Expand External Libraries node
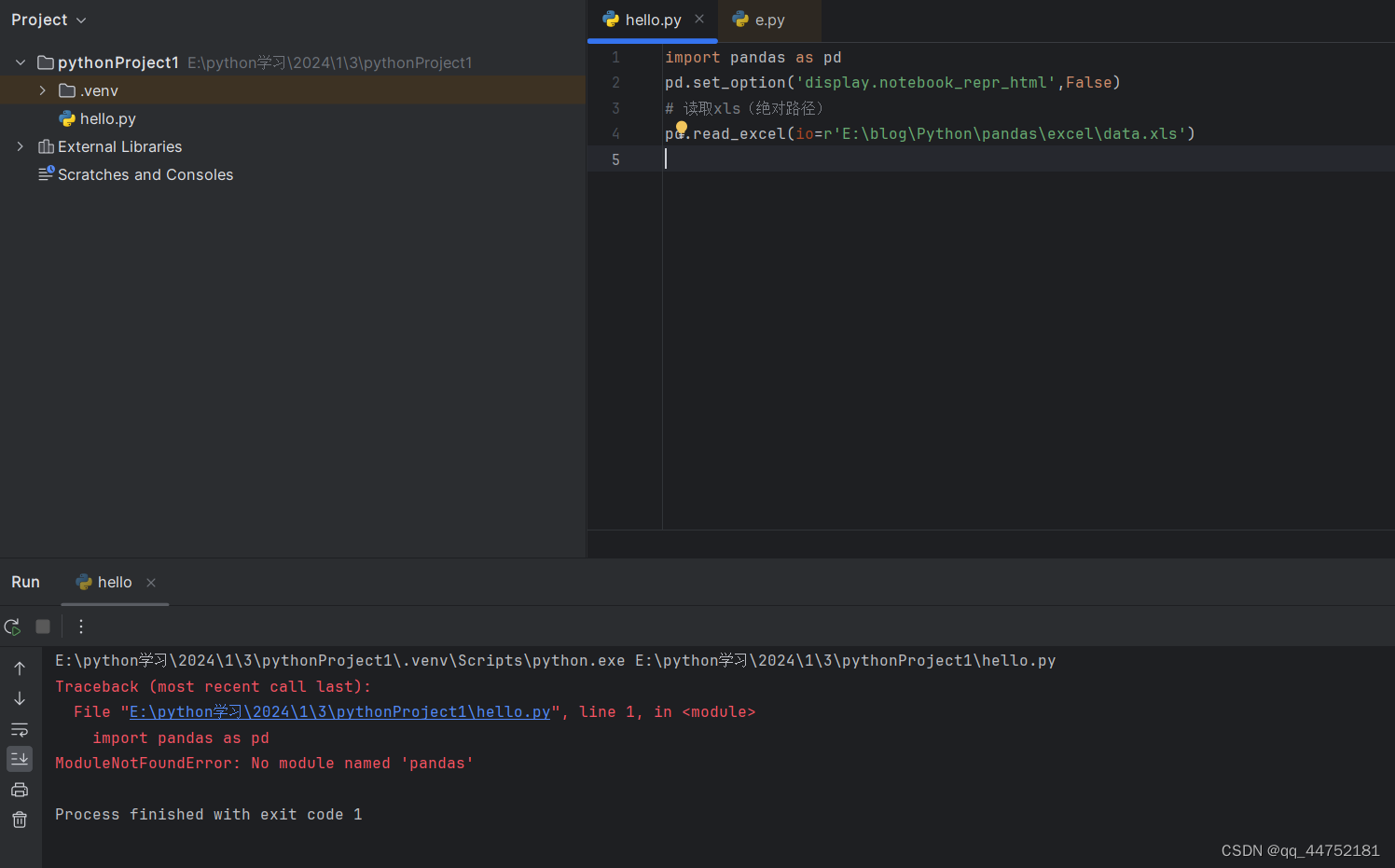 [x=21, y=146]
